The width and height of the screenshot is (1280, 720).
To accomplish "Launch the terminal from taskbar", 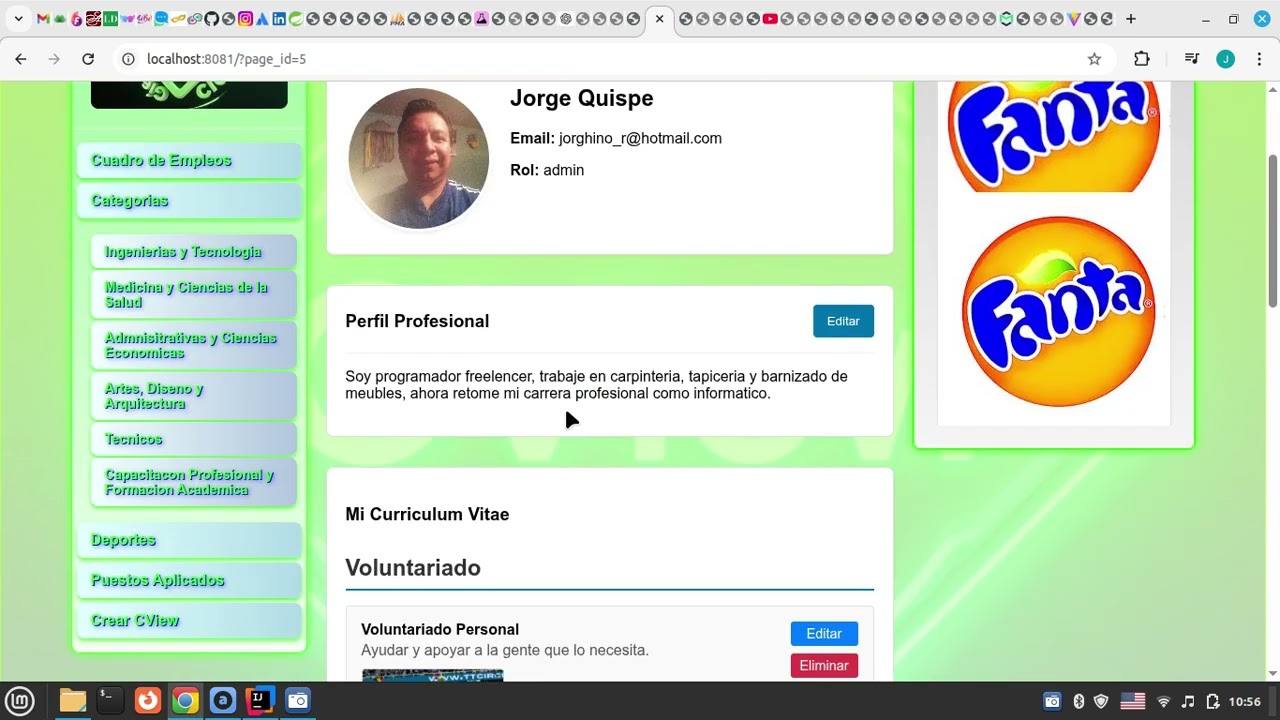I will tap(110, 701).
